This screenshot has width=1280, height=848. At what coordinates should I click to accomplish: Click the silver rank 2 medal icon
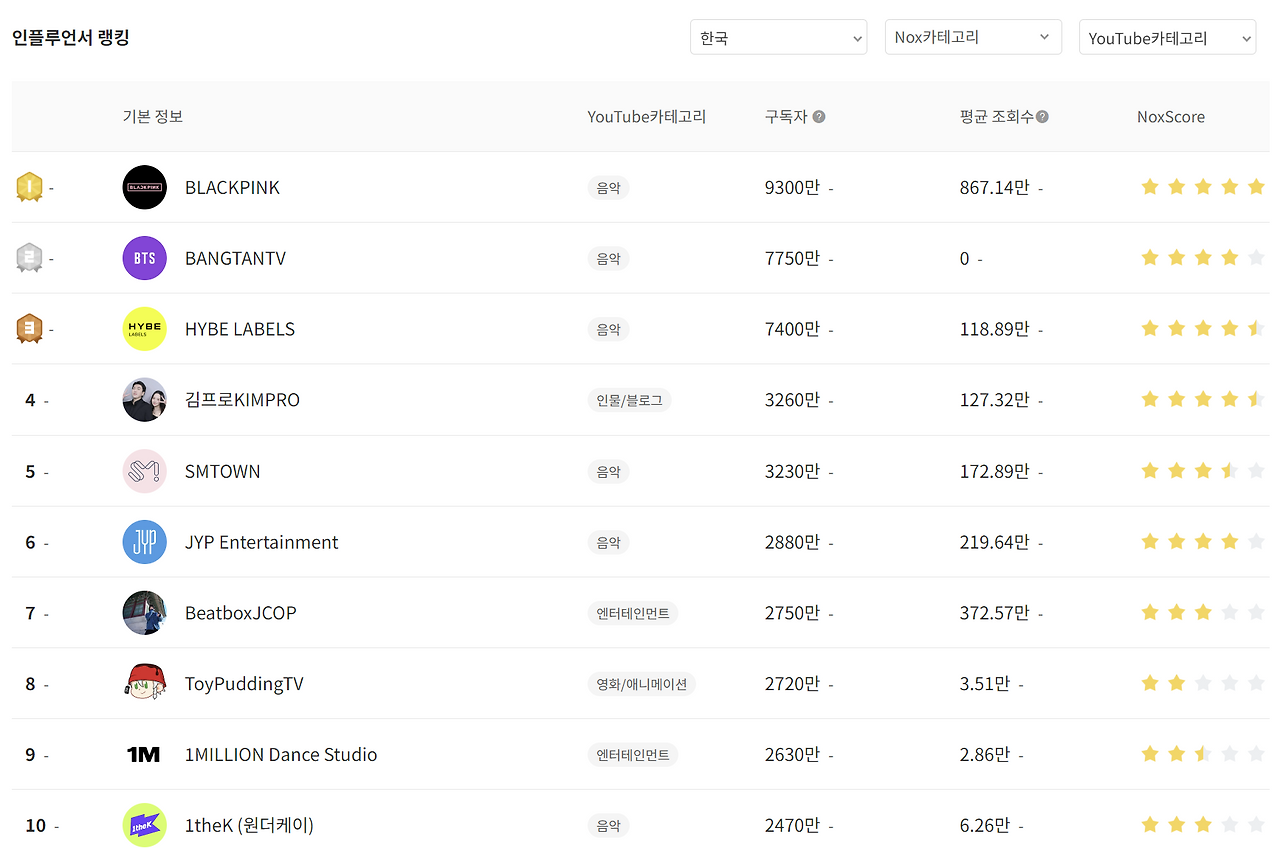(29, 258)
